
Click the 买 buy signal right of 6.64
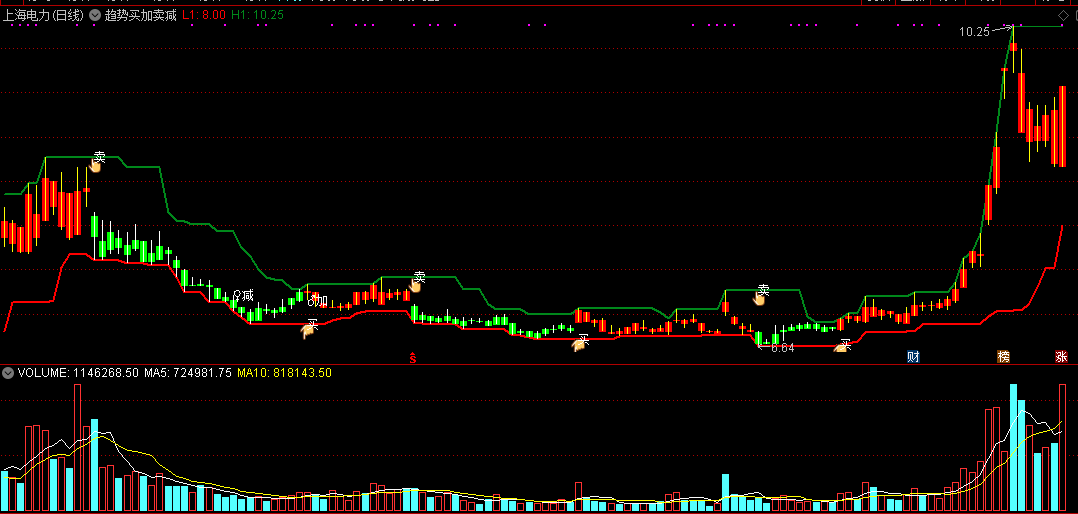(x=843, y=345)
